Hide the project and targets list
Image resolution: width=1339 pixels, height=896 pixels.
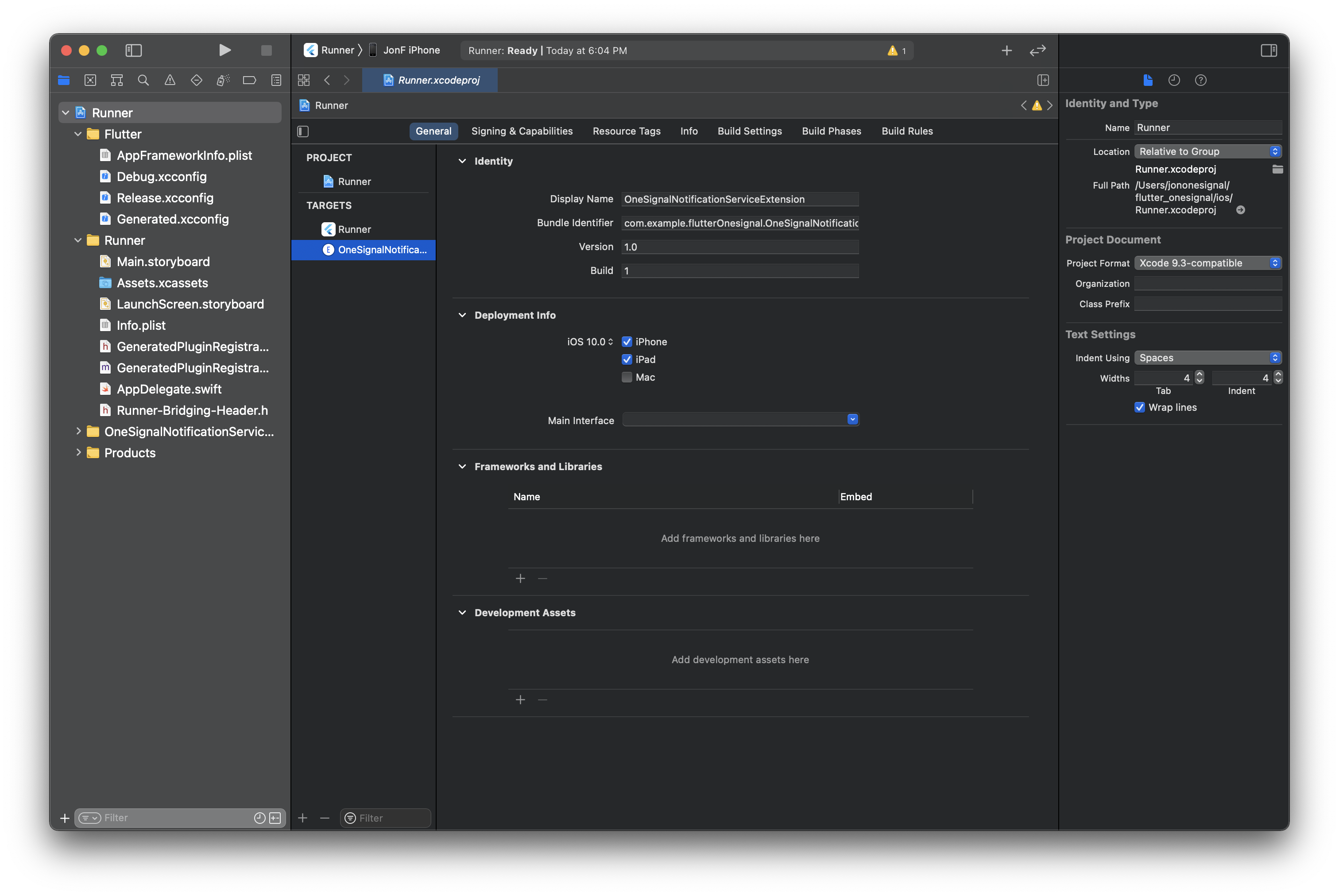pyautogui.click(x=303, y=131)
